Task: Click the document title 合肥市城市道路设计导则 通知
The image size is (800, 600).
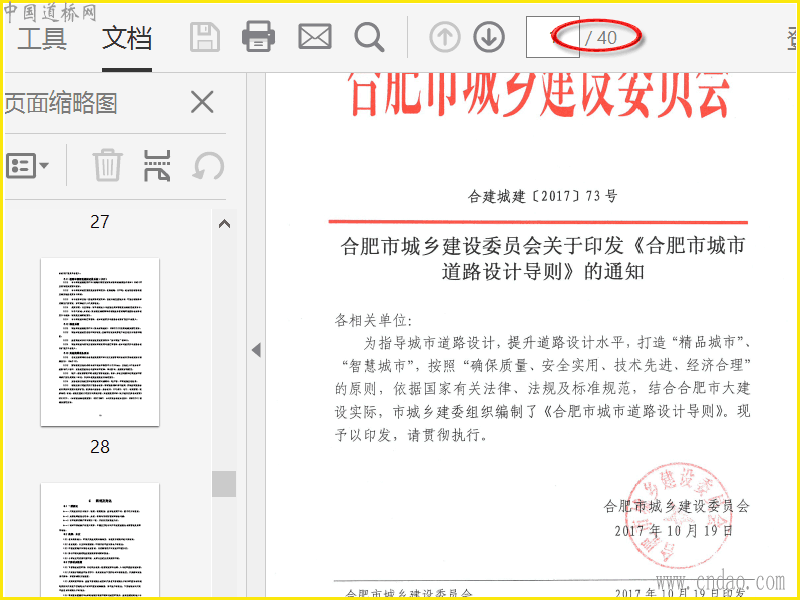Action: pos(543,259)
